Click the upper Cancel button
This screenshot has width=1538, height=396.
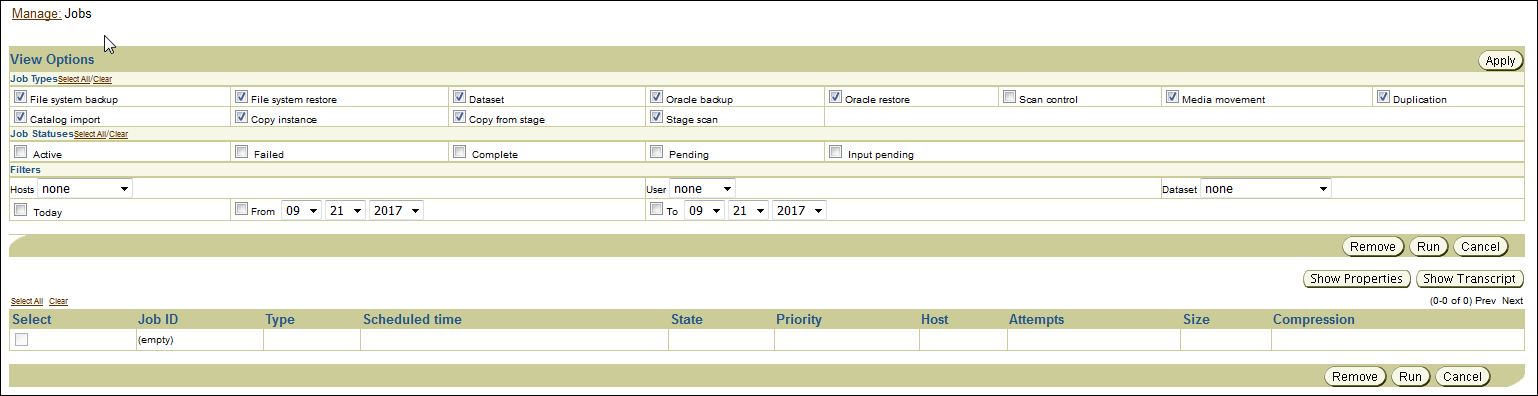click(x=1480, y=247)
